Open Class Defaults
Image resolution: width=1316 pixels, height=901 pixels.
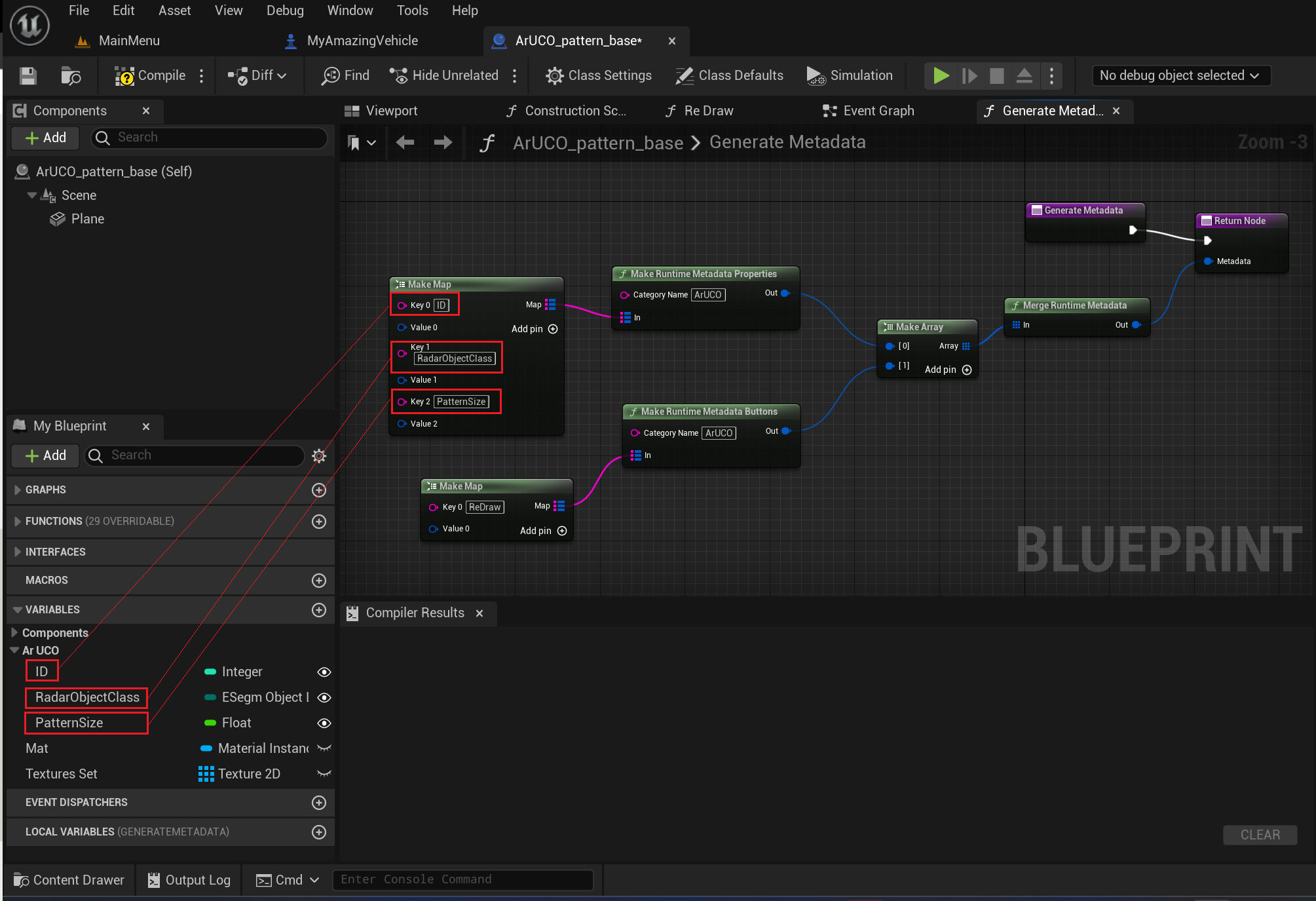[730, 76]
